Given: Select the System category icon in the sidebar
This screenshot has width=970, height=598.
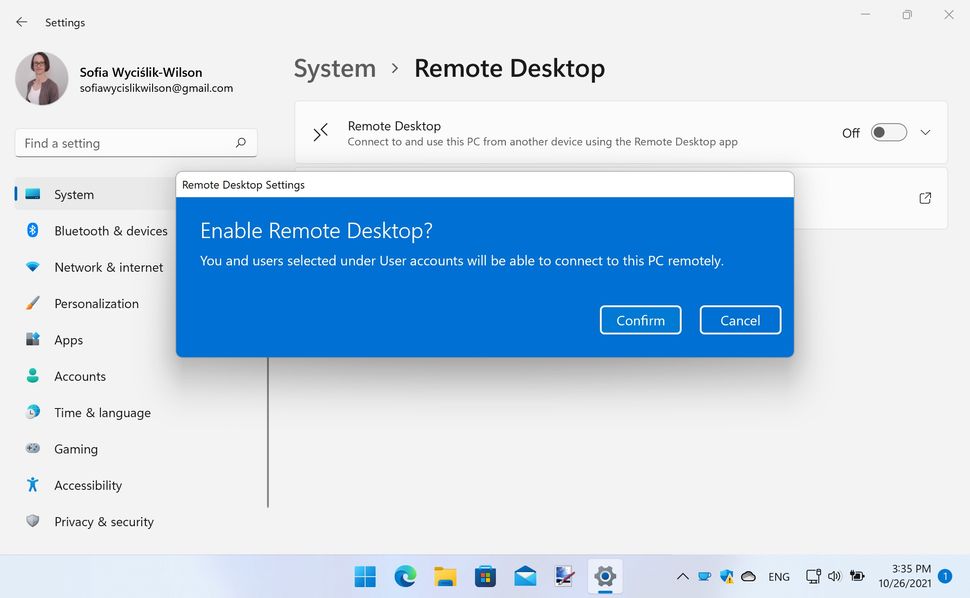Looking at the screenshot, I should (30, 194).
